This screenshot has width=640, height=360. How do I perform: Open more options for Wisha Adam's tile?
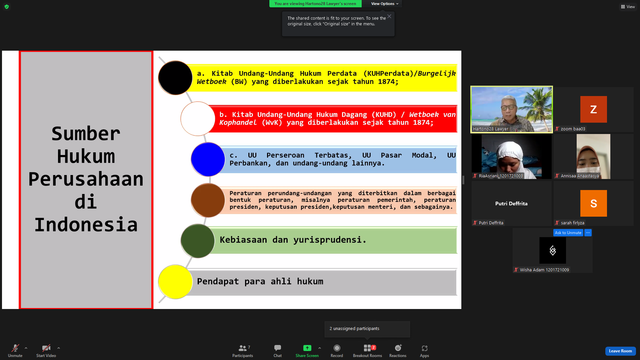588,233
